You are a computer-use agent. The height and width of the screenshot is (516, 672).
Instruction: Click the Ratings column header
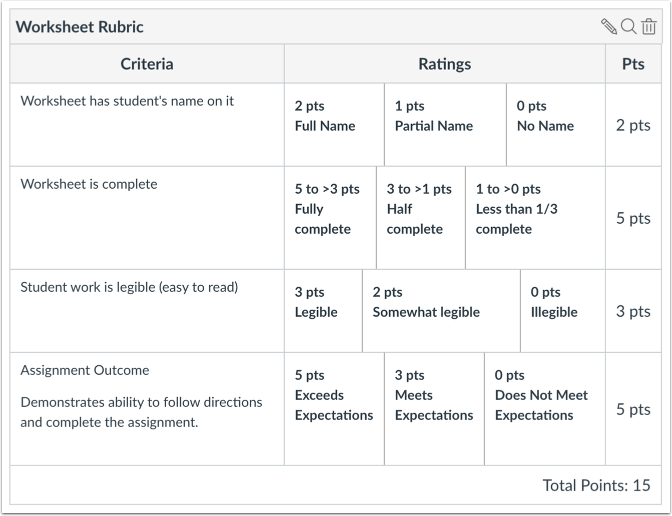tap(444, 64)
